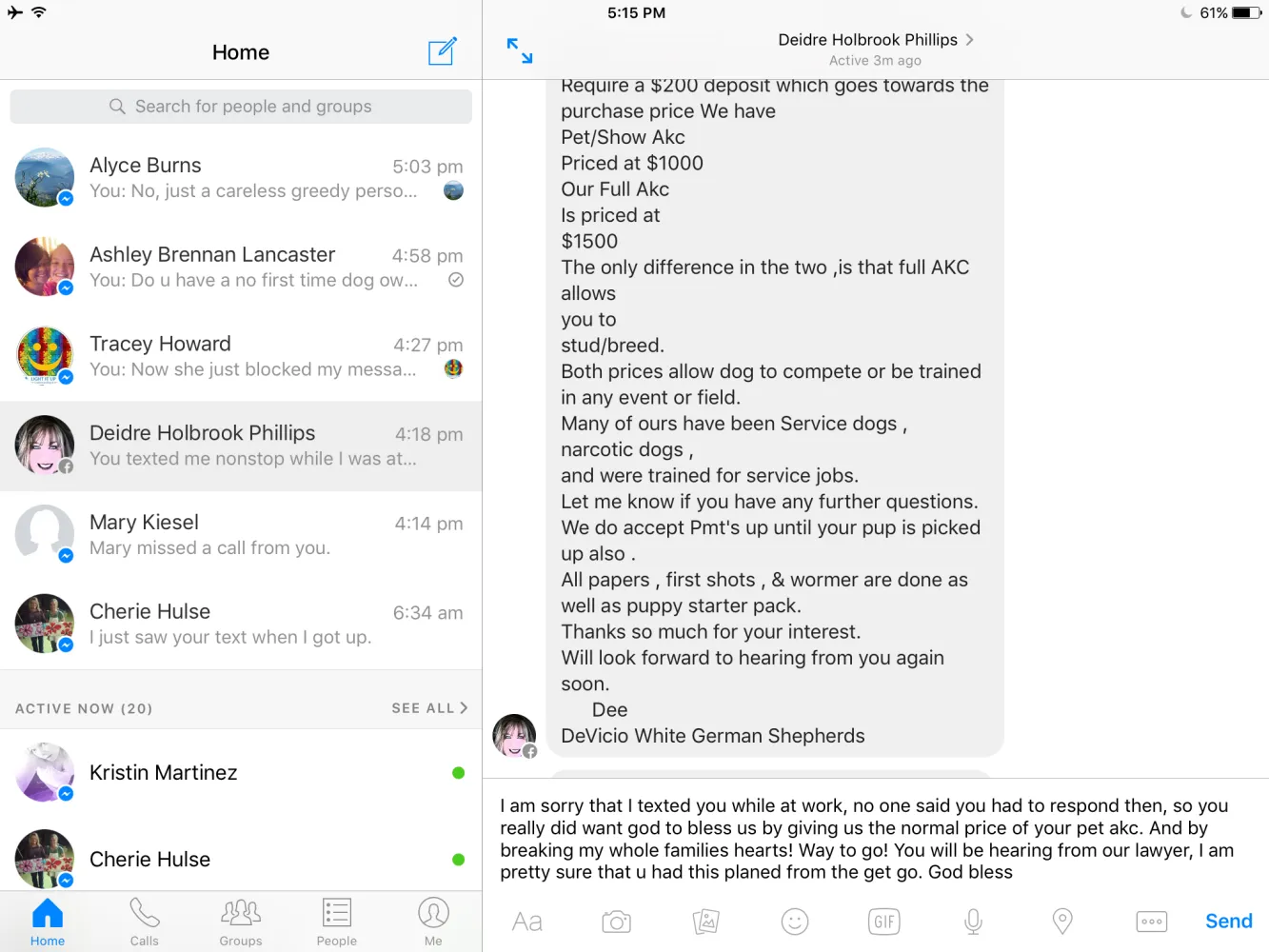This screenshot has width=1269, height=952.
Task: Tap the Active 3m ago status text
Action: click(875, 61)
